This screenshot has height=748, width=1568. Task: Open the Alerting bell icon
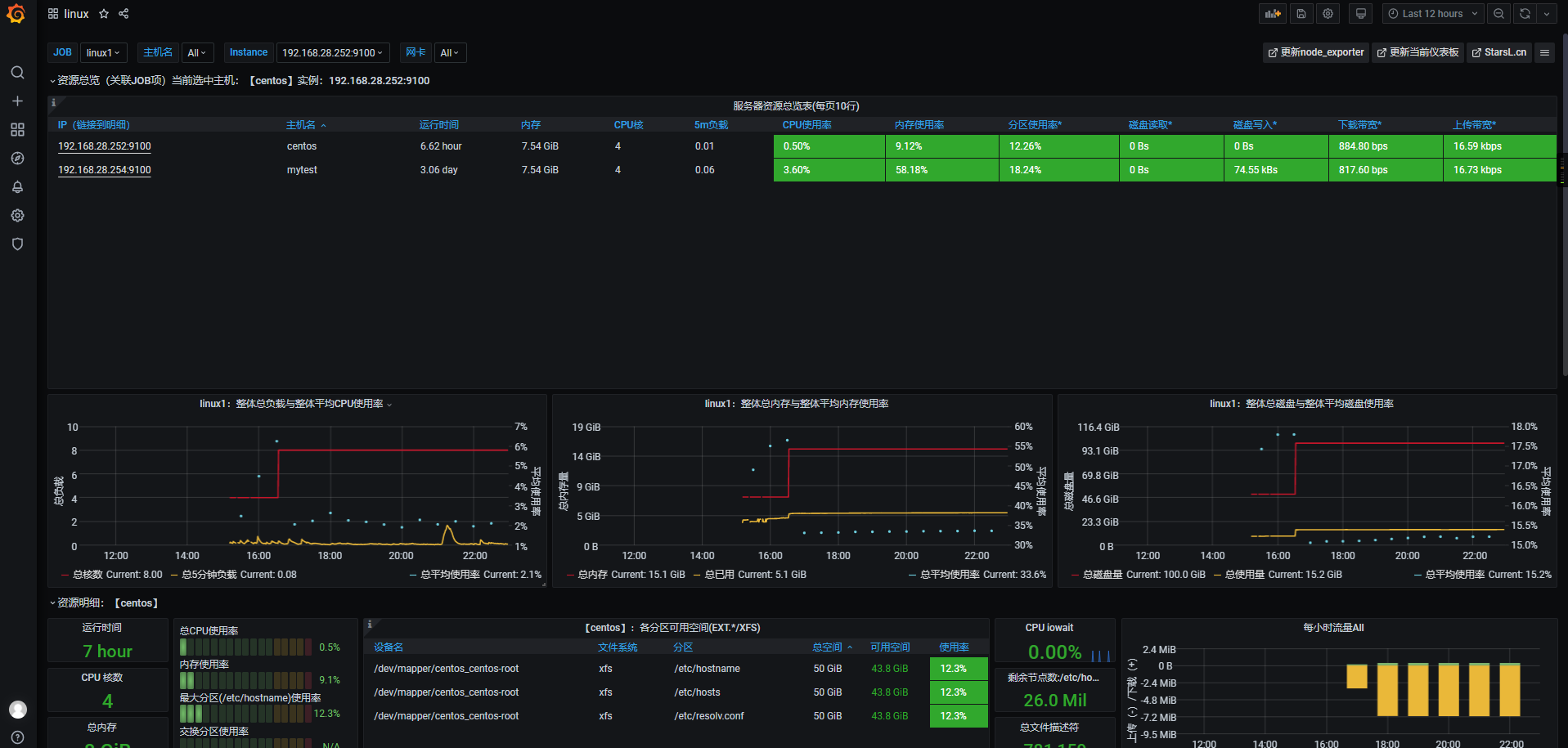click(17, 187)
